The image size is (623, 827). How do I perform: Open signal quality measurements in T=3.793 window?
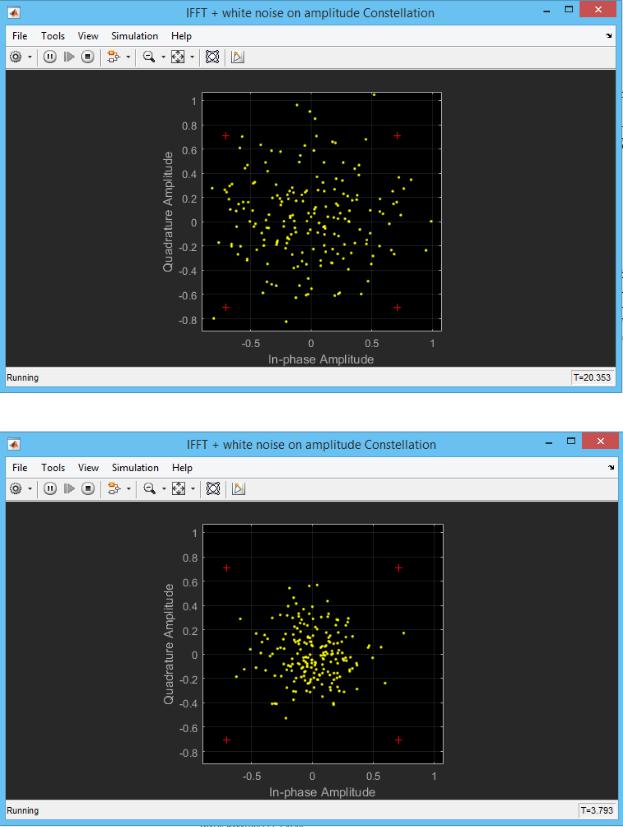tap(238, 489)
